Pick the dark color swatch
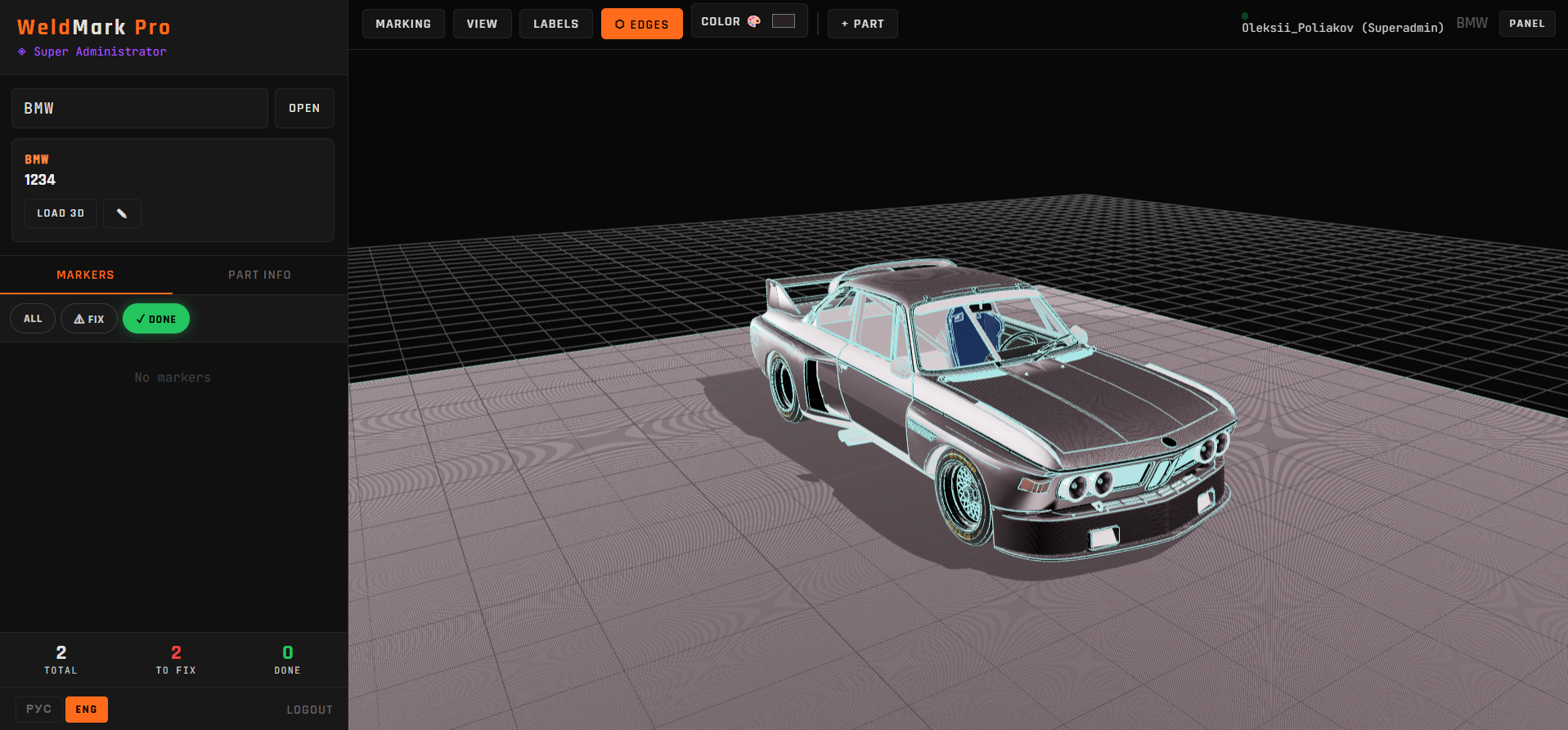Viewport: 1568px width, 730px height. (x=783, y=21)
